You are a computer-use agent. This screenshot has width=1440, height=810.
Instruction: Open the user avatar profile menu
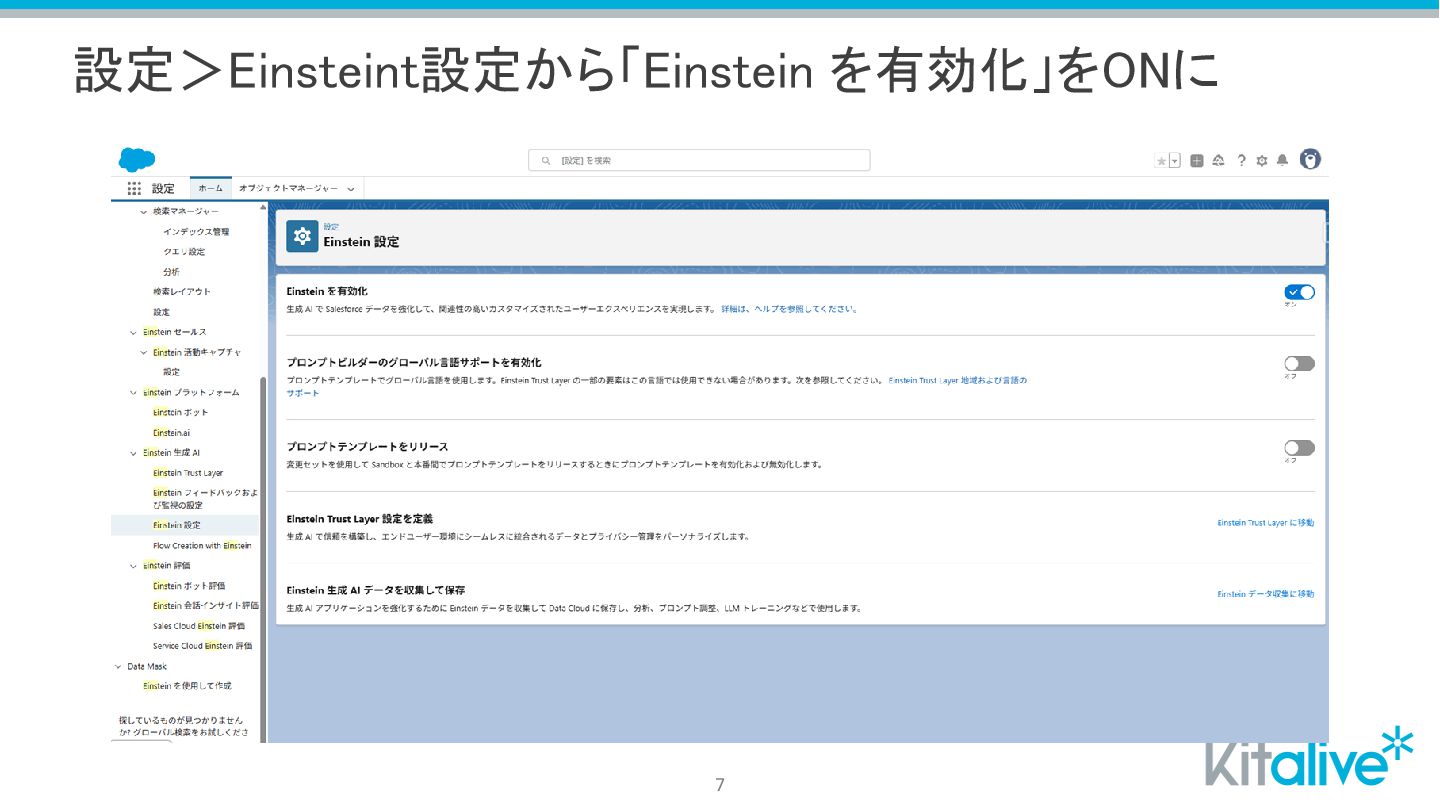[x=1310, y=159]
